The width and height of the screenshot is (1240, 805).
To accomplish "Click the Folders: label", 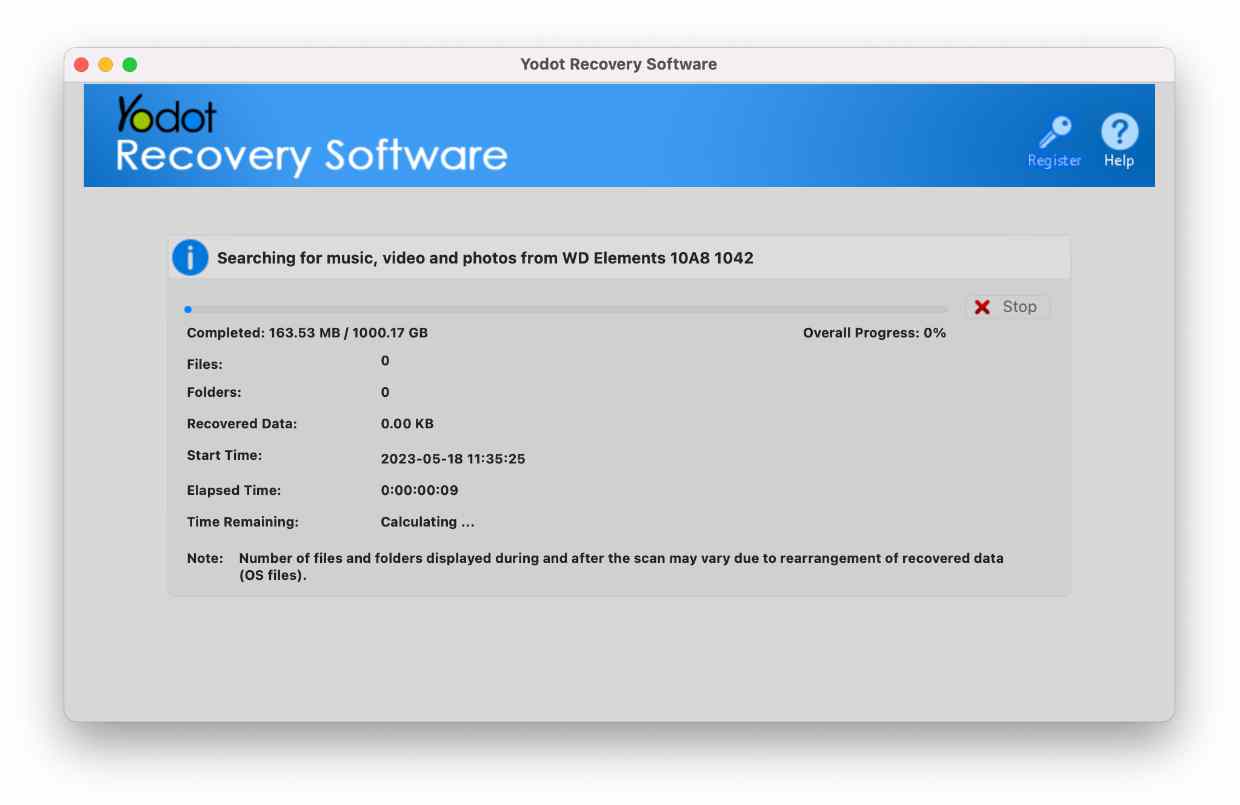I will tap(214, 393).
